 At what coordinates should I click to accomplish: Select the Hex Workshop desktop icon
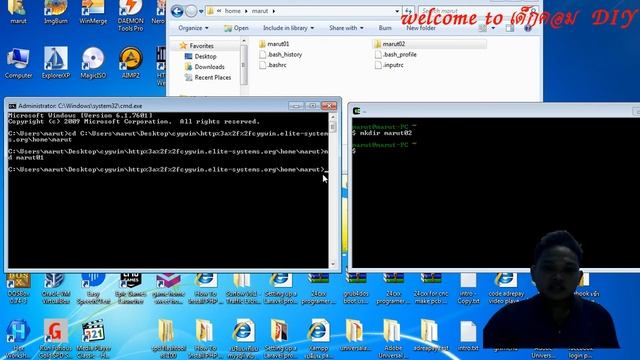18,339
